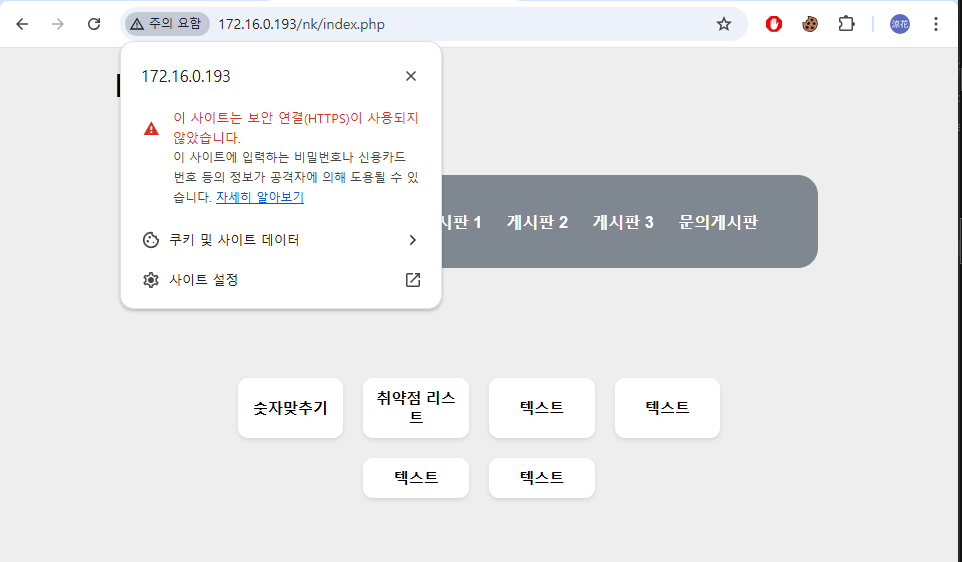The height and width of the screenshot is (562, 962).
Task: Open the 문의게시판 menu item
Action: tap(718, 222)
